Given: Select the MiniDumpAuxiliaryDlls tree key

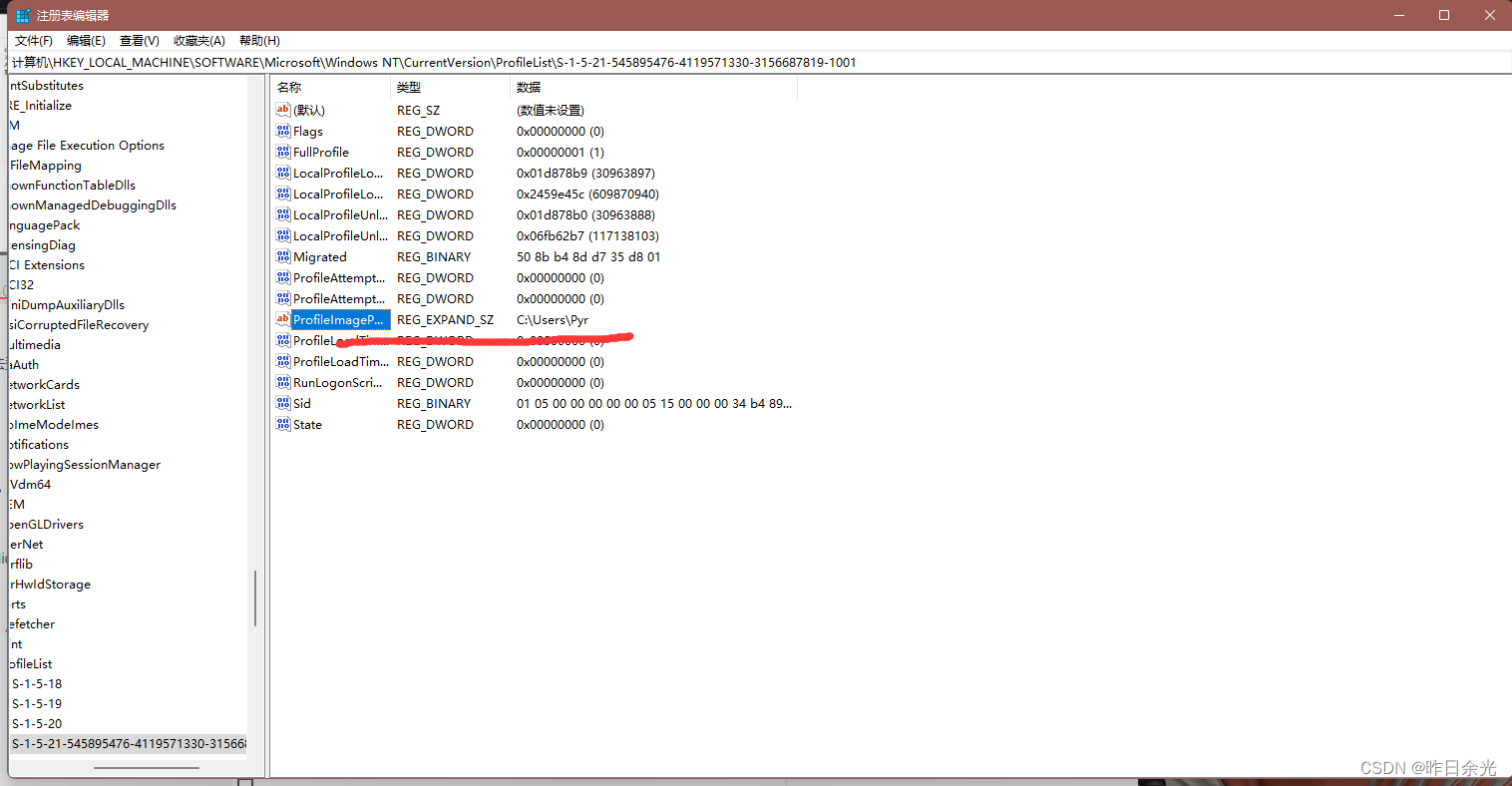Looking at the screenshot, I should click(x=67, y=305).
